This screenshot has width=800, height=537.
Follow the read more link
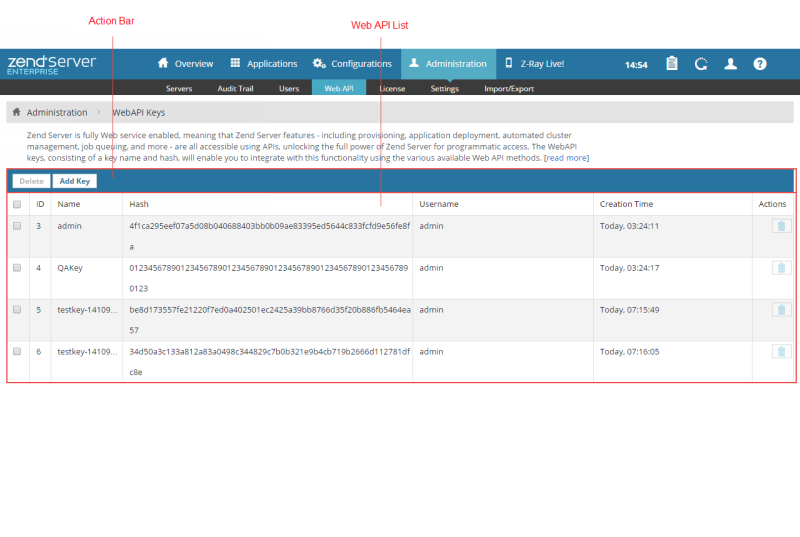pos(566,158)
